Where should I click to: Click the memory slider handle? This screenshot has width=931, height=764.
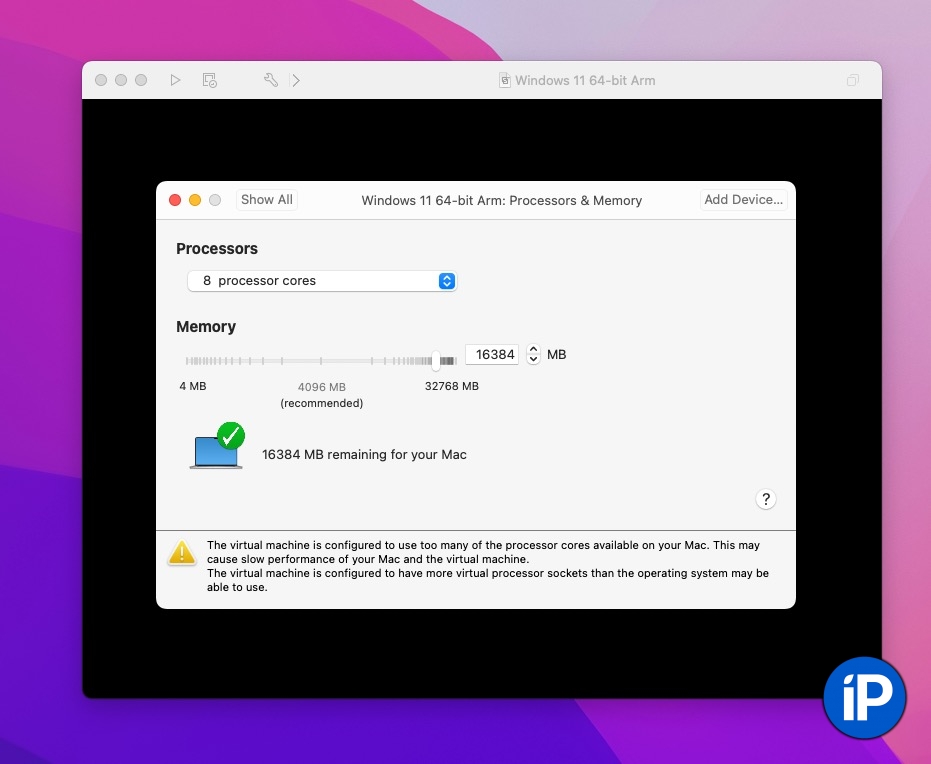click(436, 360)
